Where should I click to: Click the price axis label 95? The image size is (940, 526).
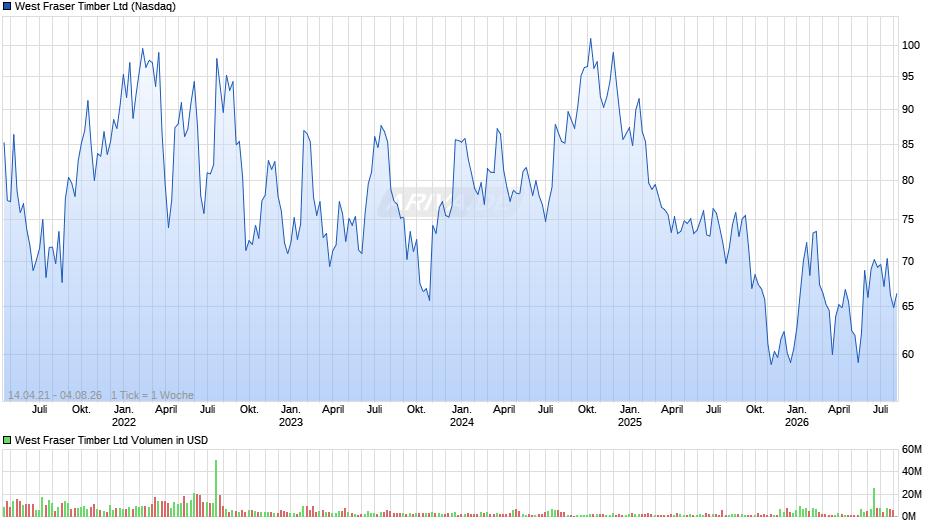908,77
